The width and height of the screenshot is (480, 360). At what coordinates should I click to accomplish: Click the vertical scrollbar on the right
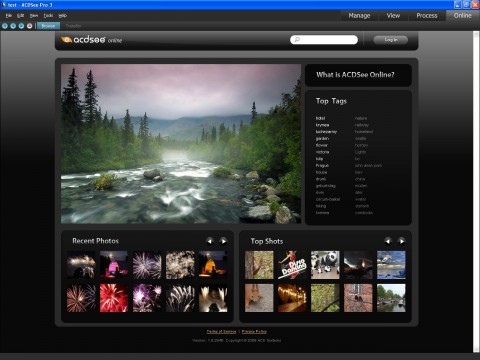(x=476, y=192)
